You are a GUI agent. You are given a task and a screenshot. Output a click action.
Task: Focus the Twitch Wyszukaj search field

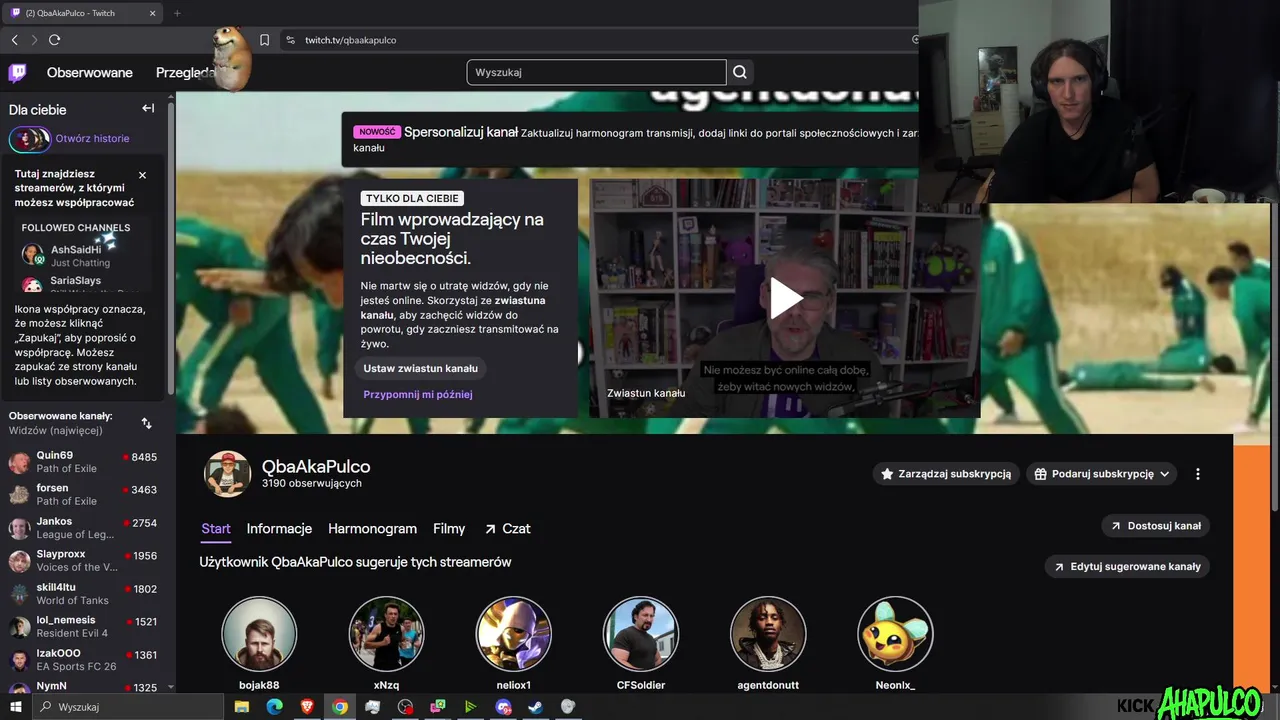point(596,72)
